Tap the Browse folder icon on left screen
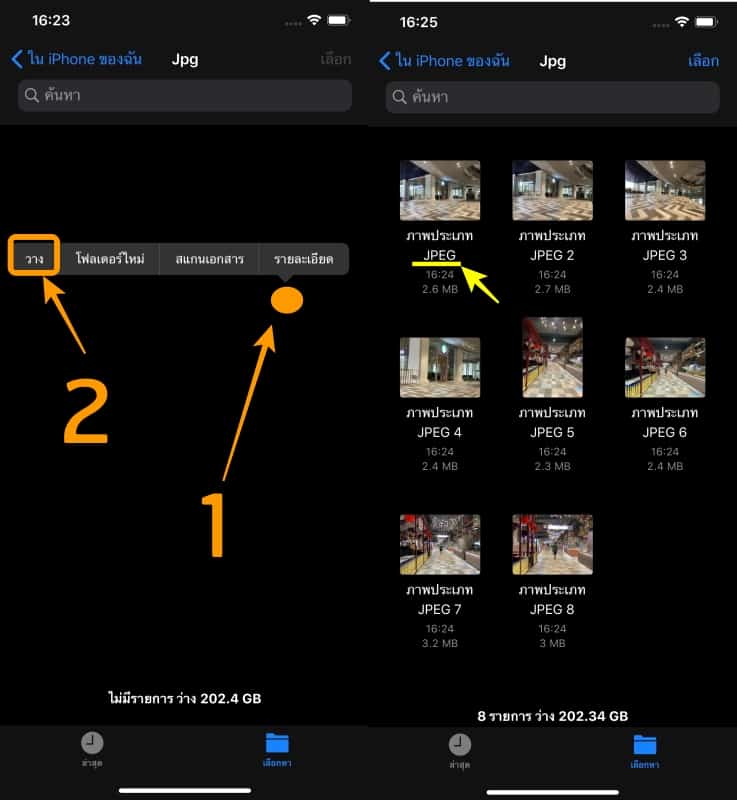Viewport: 737px width, 800px height. [277, 743]
